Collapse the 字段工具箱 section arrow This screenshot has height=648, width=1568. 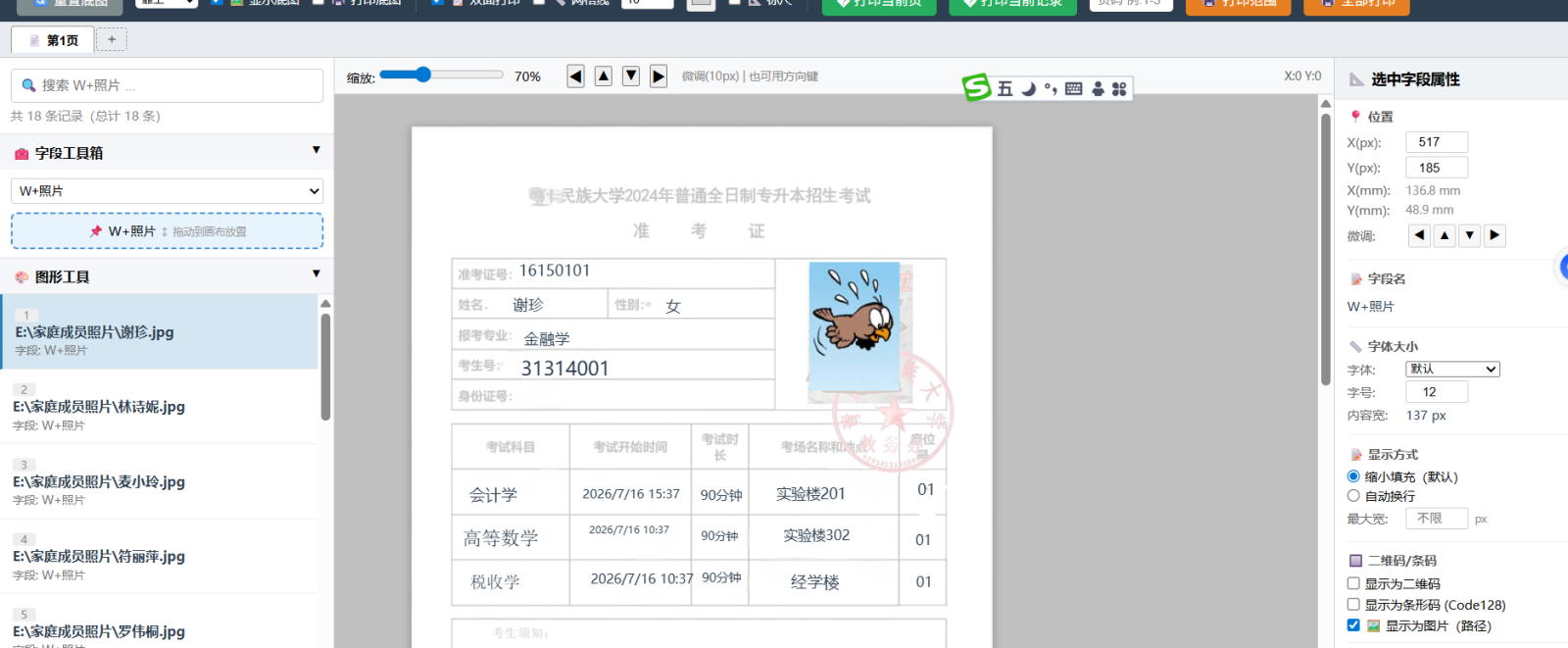point(316,150)
